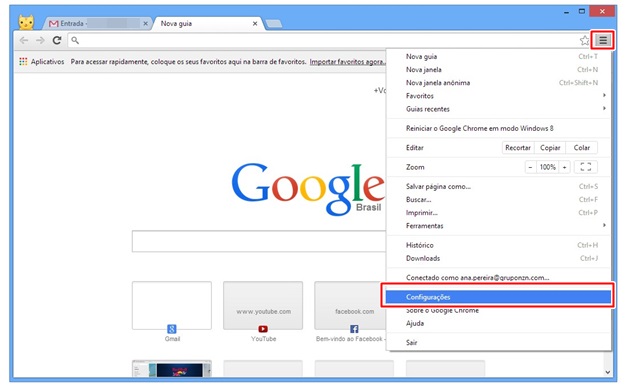Open Histórico from the menu

499,245
